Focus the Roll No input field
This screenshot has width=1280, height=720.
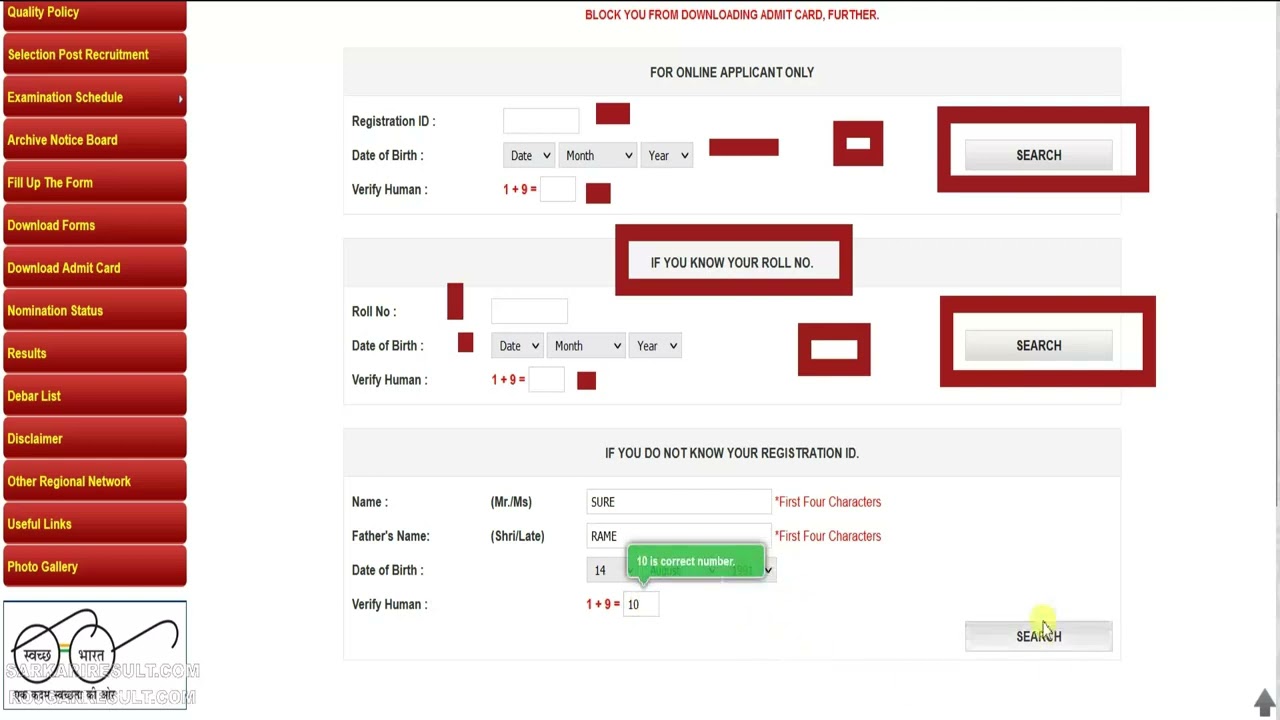(x=529, y=311)
